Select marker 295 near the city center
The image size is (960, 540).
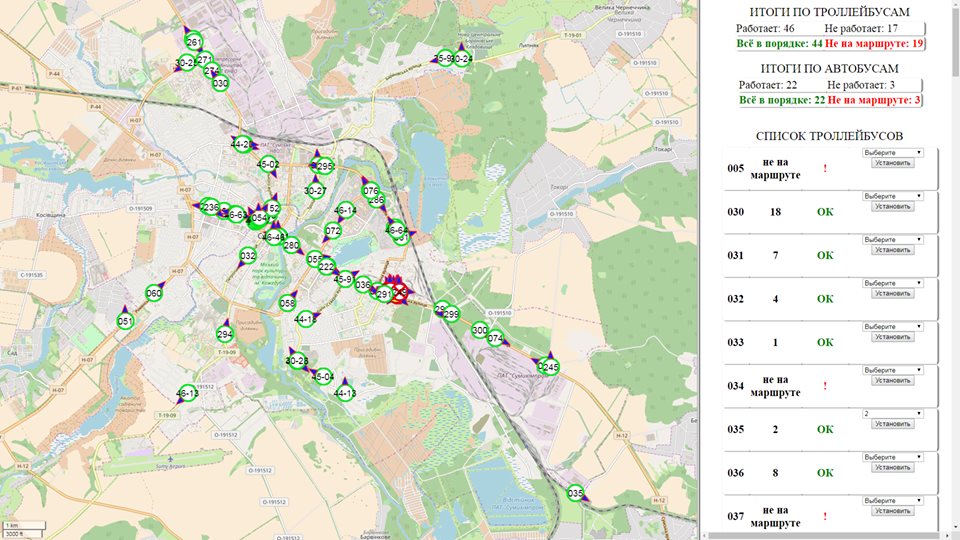pyautogui.click(x=325, y=166)
